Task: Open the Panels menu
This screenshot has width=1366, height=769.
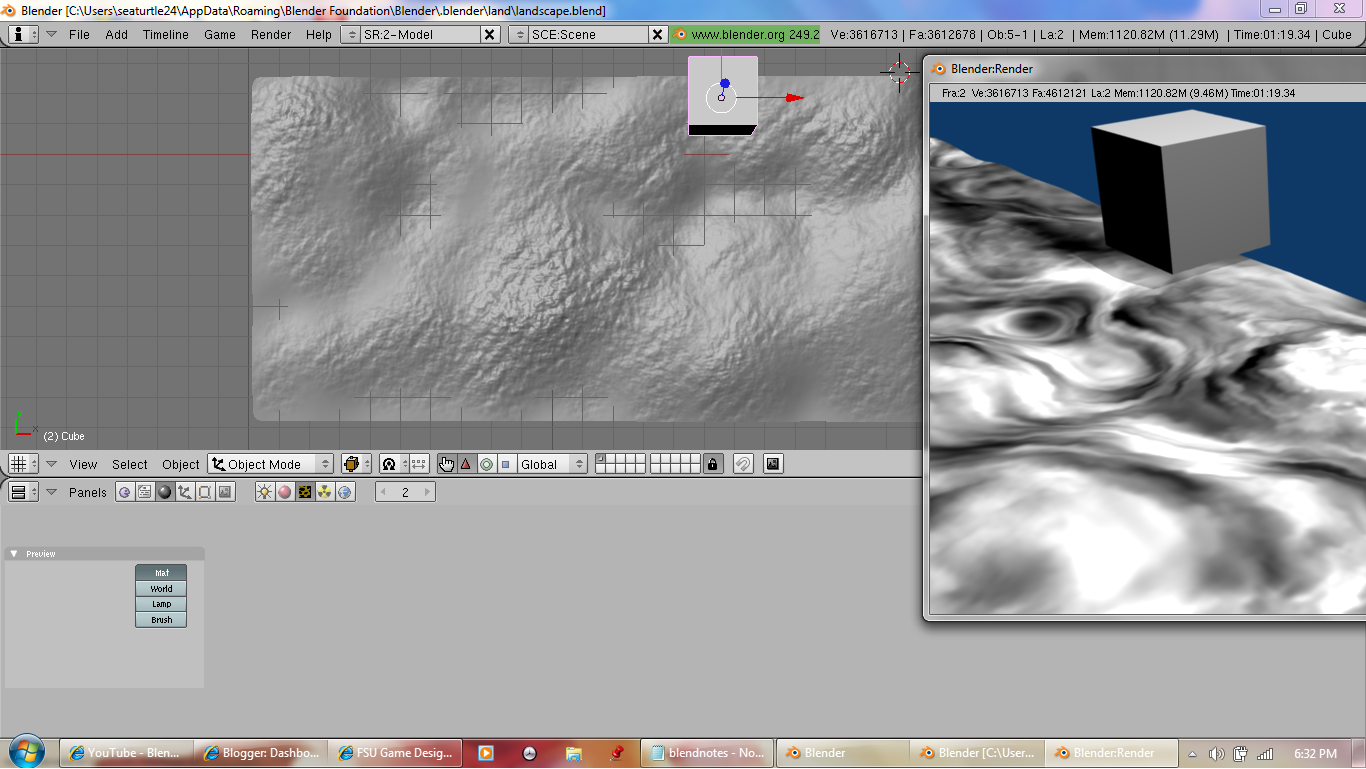Action: click(x=88, y=492)
